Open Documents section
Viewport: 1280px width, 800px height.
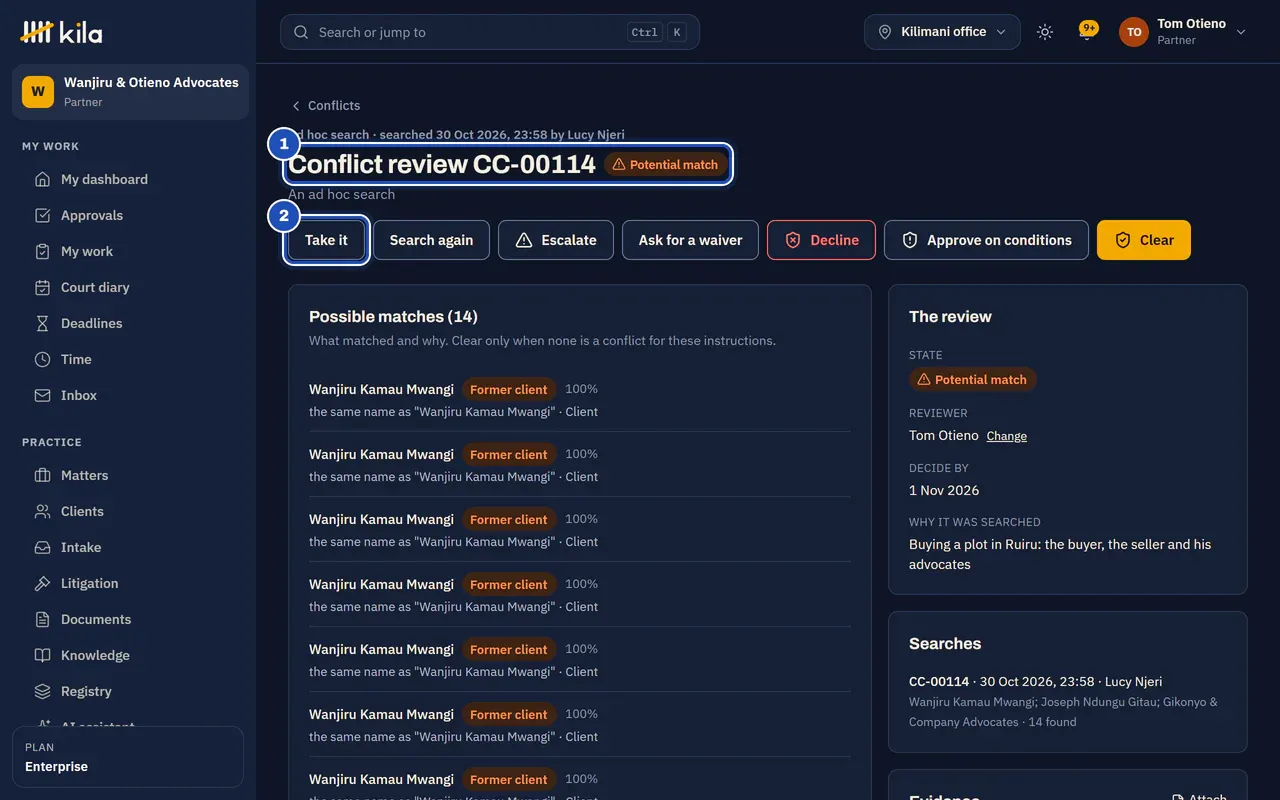128,619
